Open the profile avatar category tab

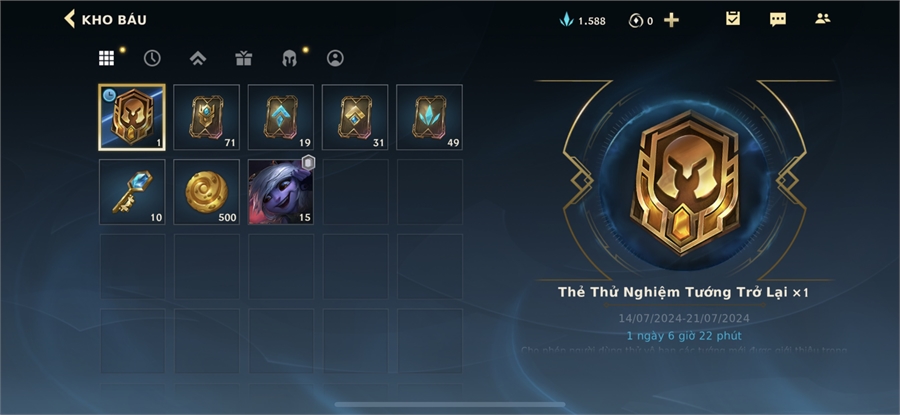335,58
